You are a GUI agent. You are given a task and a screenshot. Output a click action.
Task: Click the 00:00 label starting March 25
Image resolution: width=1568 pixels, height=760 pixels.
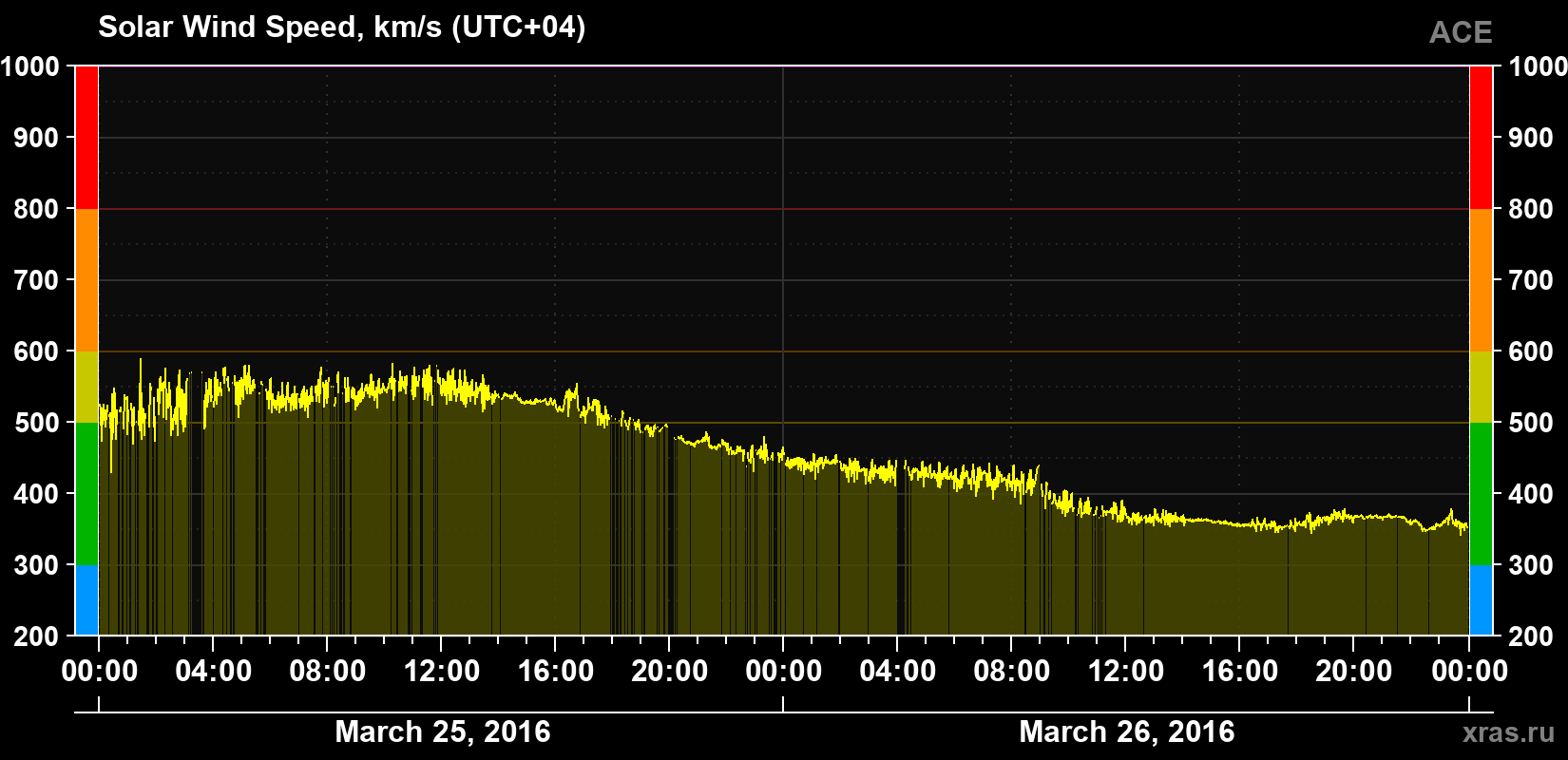[x=100, y=671]
